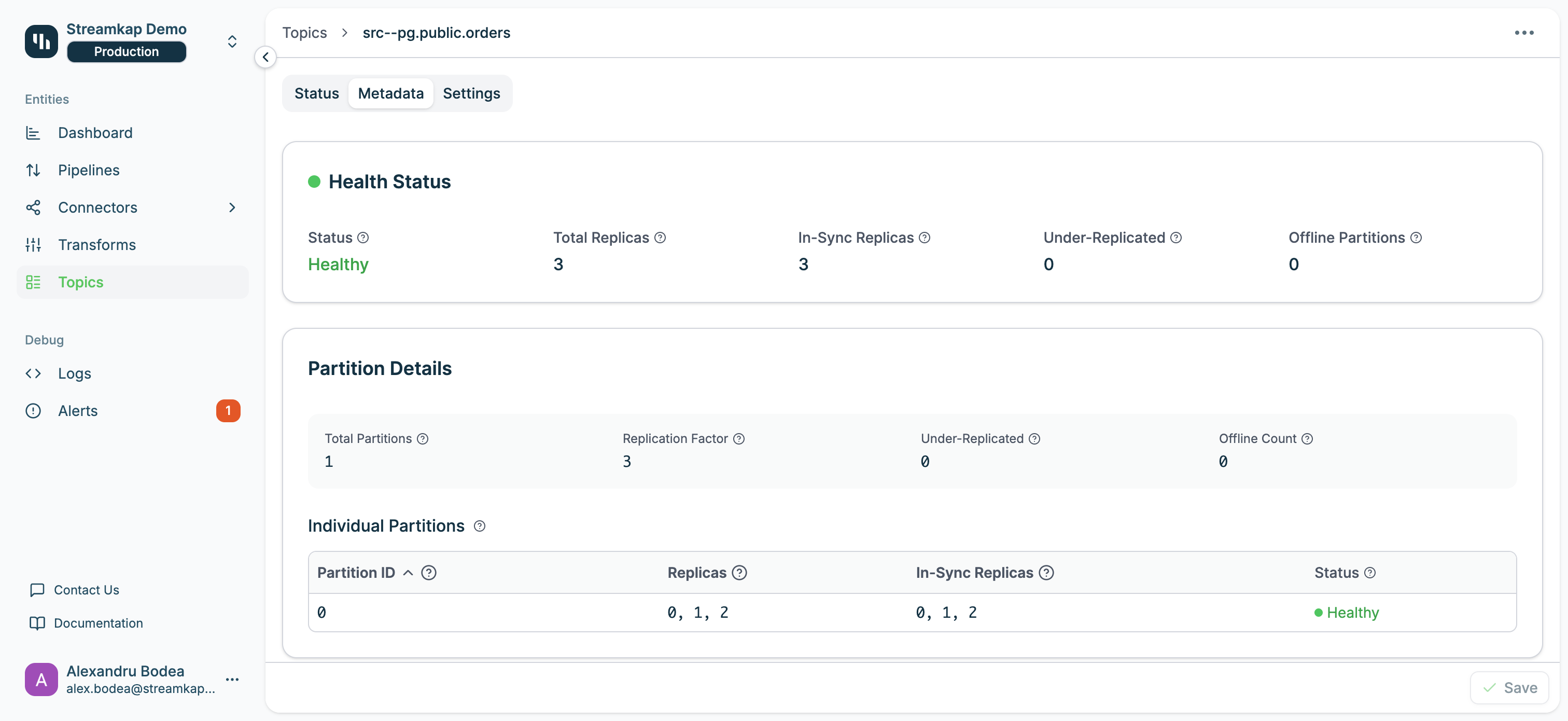This screenshot has width=1568, height=721.
Task: Click the Streamkap logo icon
Action: pyautogui.click(x=41, y=41)
